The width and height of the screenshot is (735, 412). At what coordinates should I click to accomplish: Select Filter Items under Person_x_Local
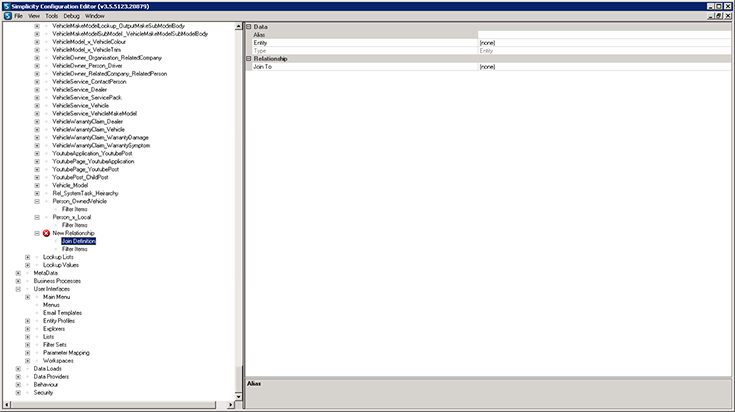click(75, 225)
